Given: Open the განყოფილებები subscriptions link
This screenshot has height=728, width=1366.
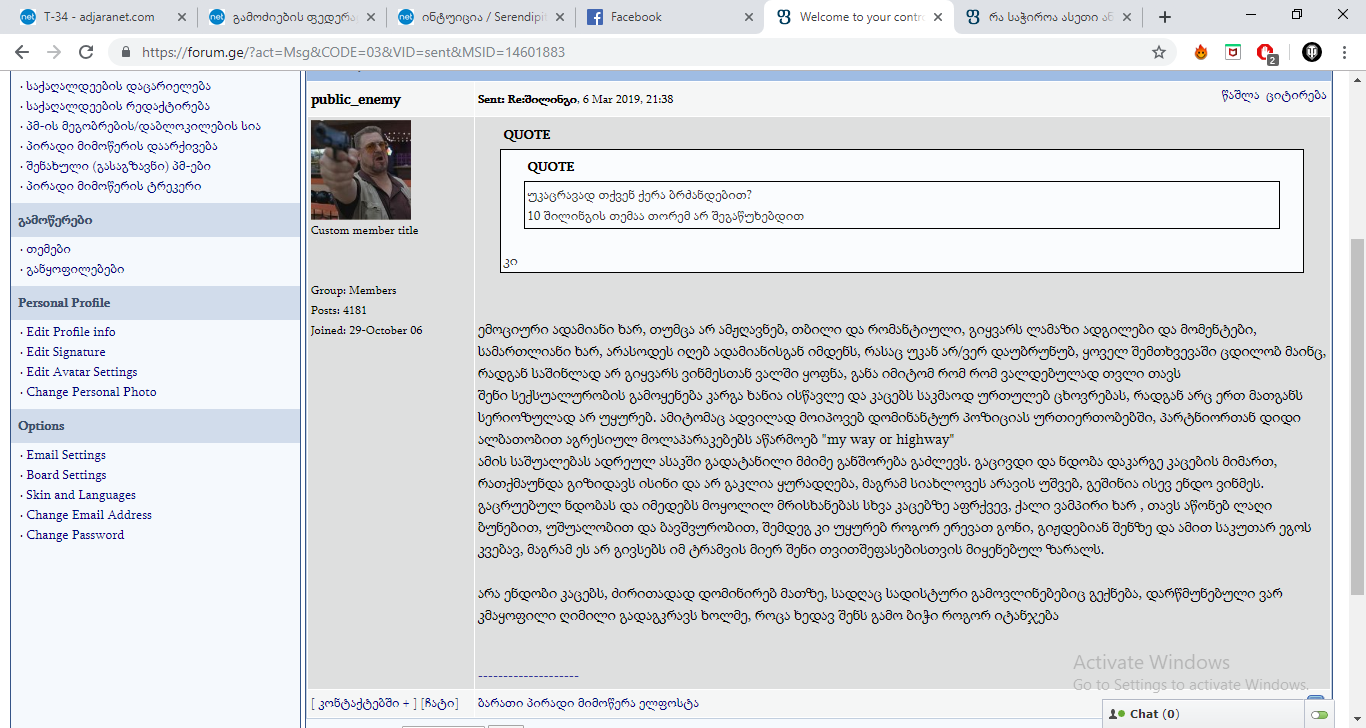Looking at the screenshot, I should [75, 269].
